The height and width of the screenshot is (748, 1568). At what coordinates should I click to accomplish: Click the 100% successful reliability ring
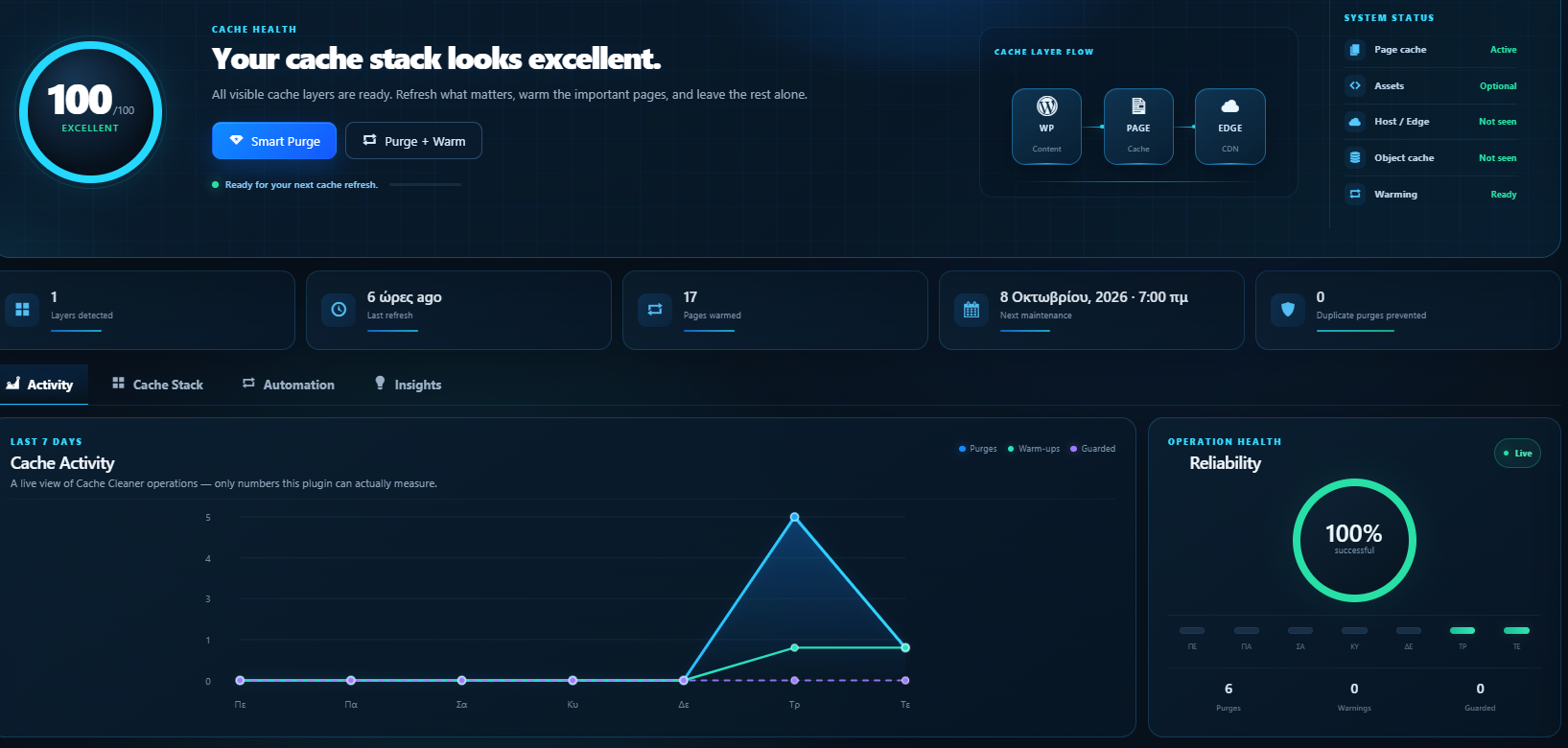pos(1354,540)
